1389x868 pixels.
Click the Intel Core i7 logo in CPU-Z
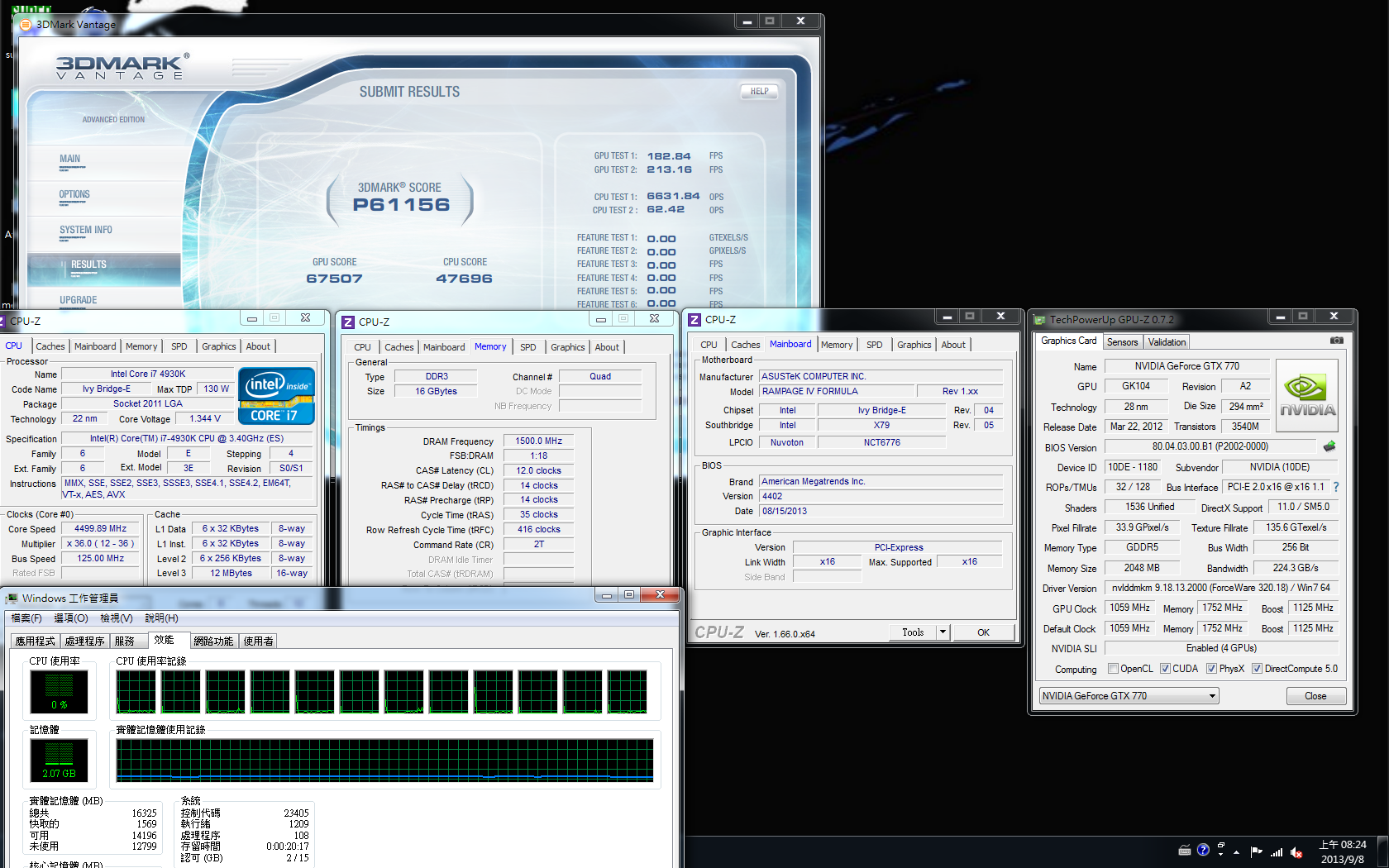coord(276,396)
